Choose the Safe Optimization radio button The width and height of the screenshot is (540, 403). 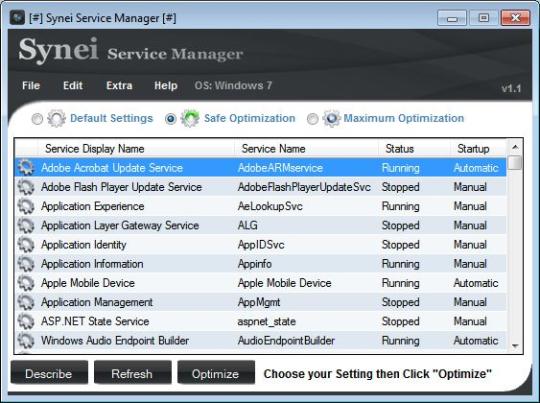[x=171, y=119]
